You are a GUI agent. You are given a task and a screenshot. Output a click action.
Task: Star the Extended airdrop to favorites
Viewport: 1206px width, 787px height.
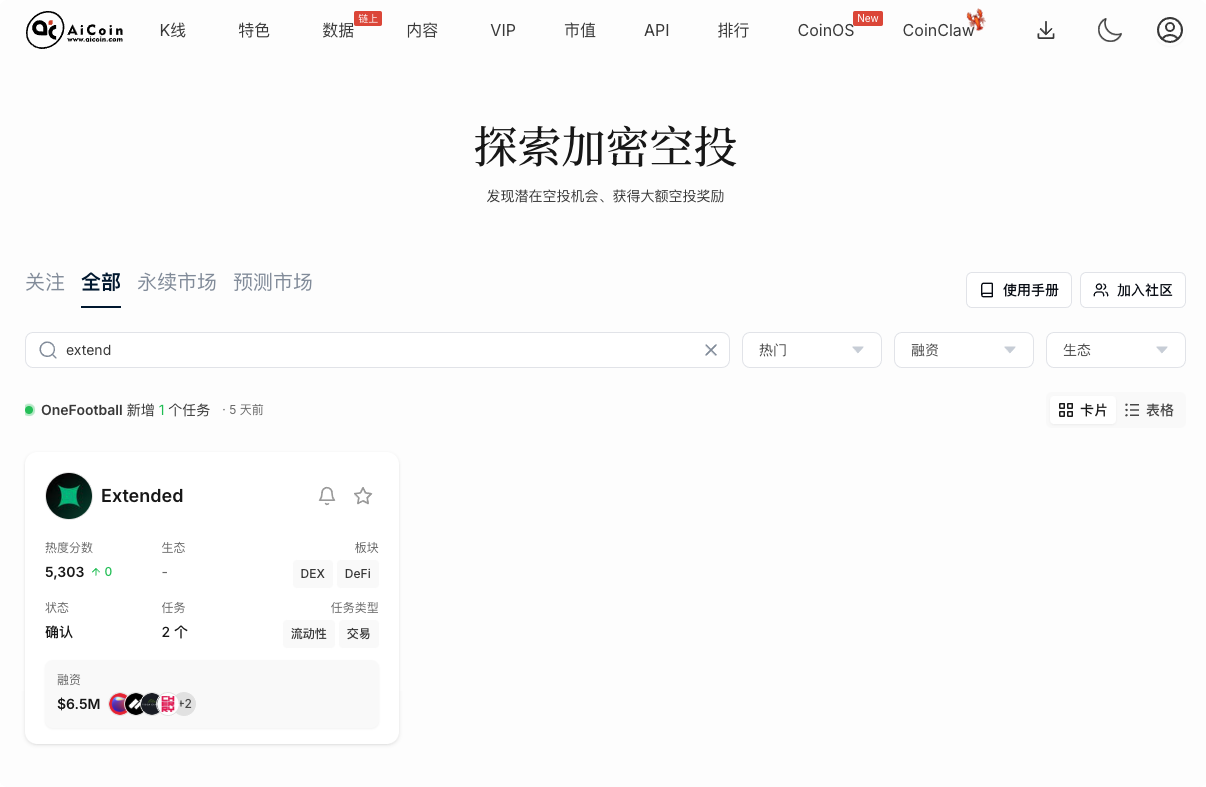pyautogui.click(x=363, y=495)
